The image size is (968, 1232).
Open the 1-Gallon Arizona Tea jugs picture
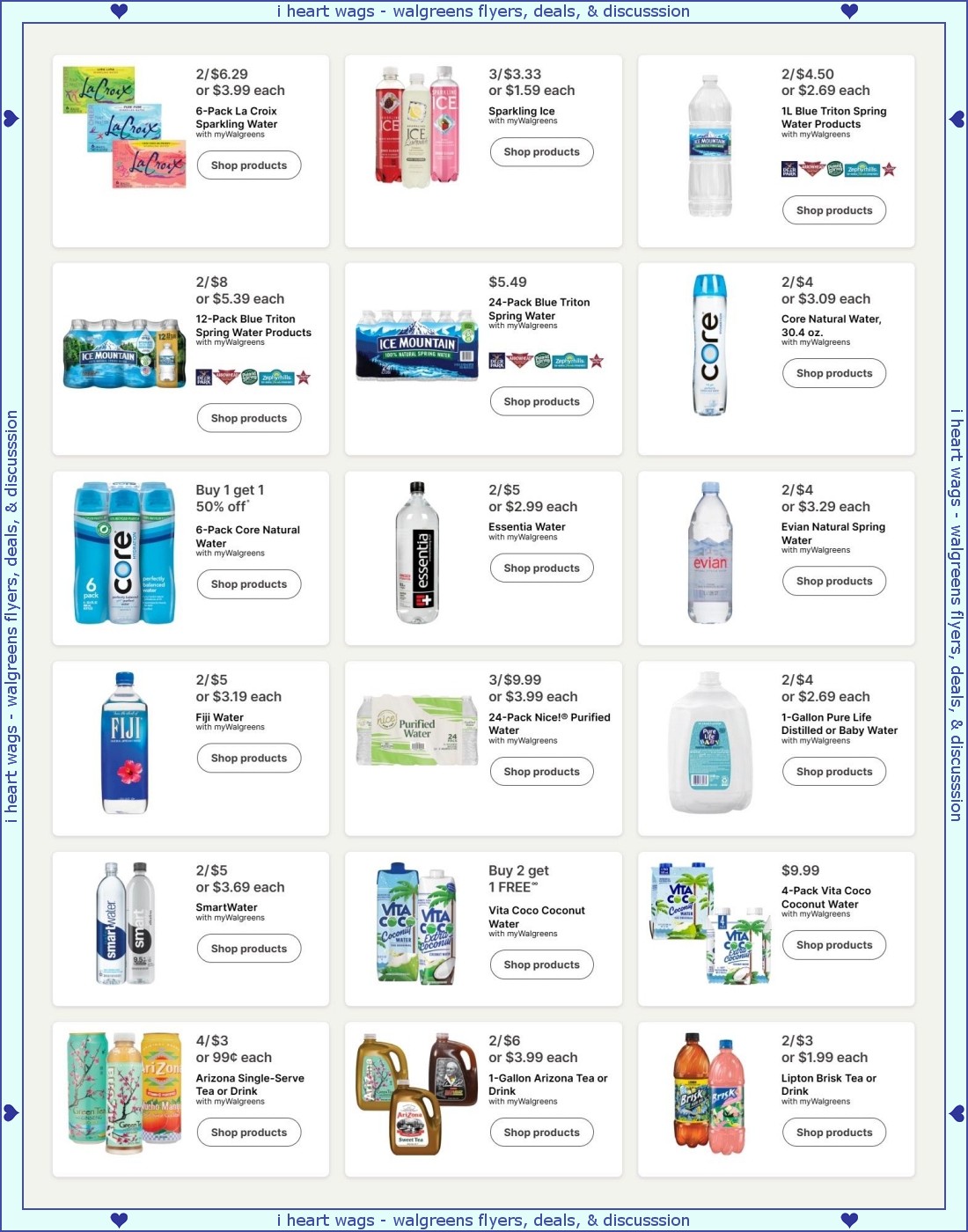[x=418, y=1094]
